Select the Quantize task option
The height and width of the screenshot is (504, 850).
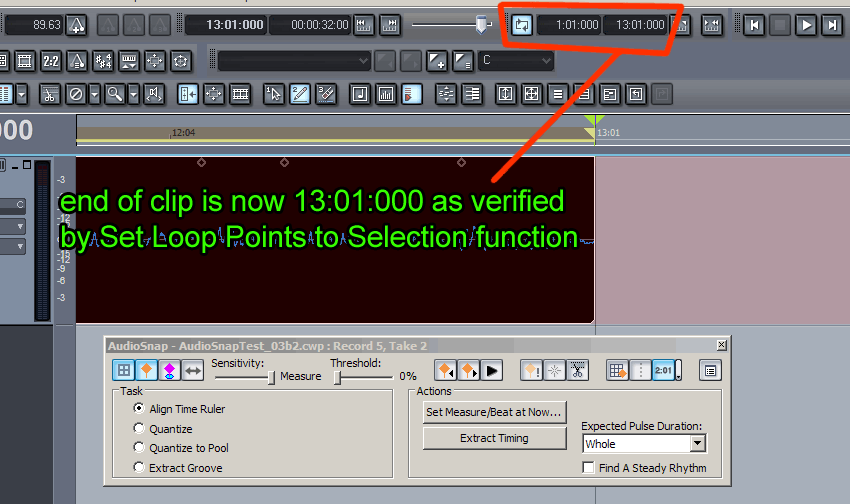click(x=140, y=428)
